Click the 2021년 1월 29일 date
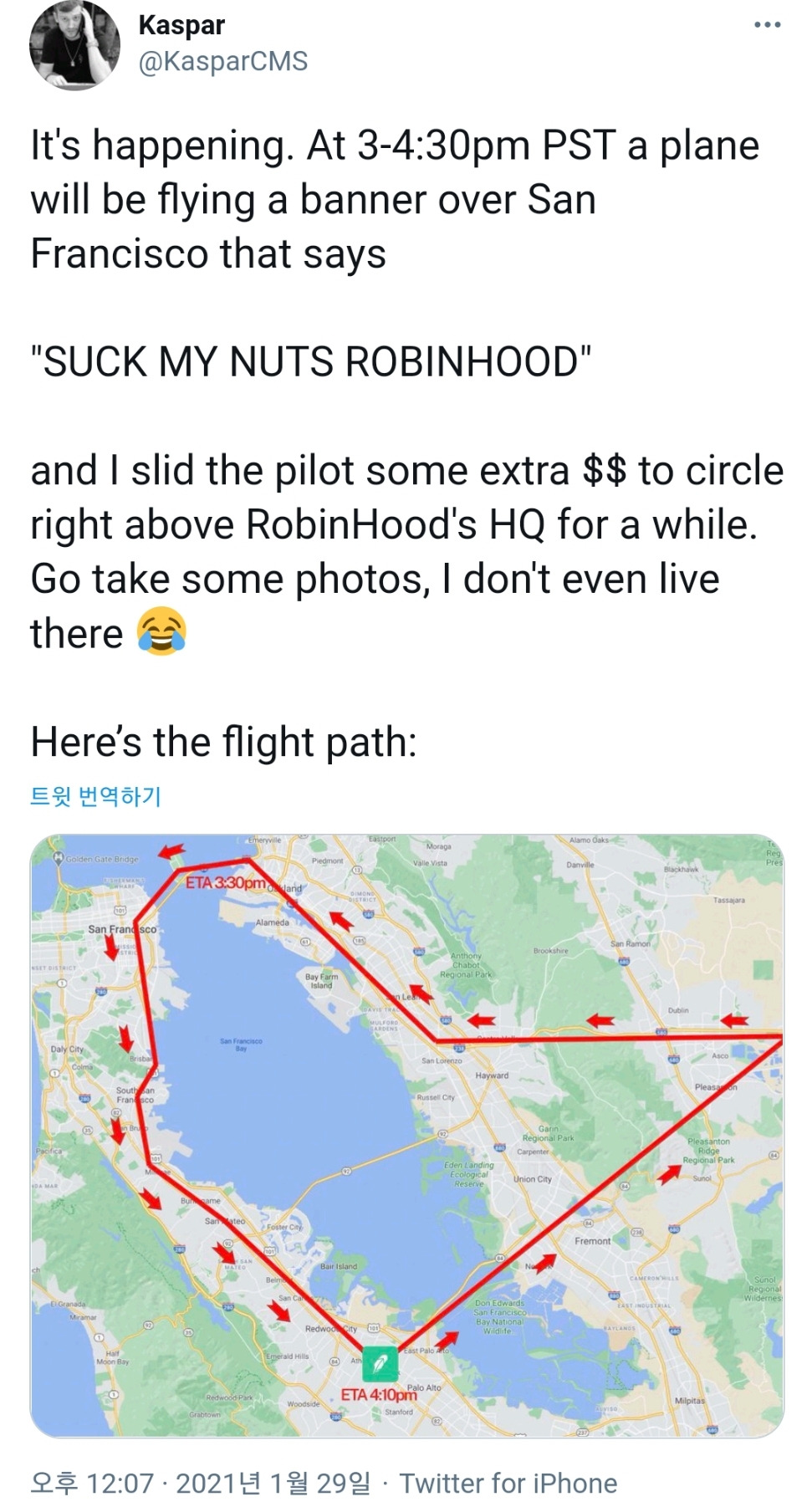This screenshot has width=812, height=1507. pos(273,1484)
